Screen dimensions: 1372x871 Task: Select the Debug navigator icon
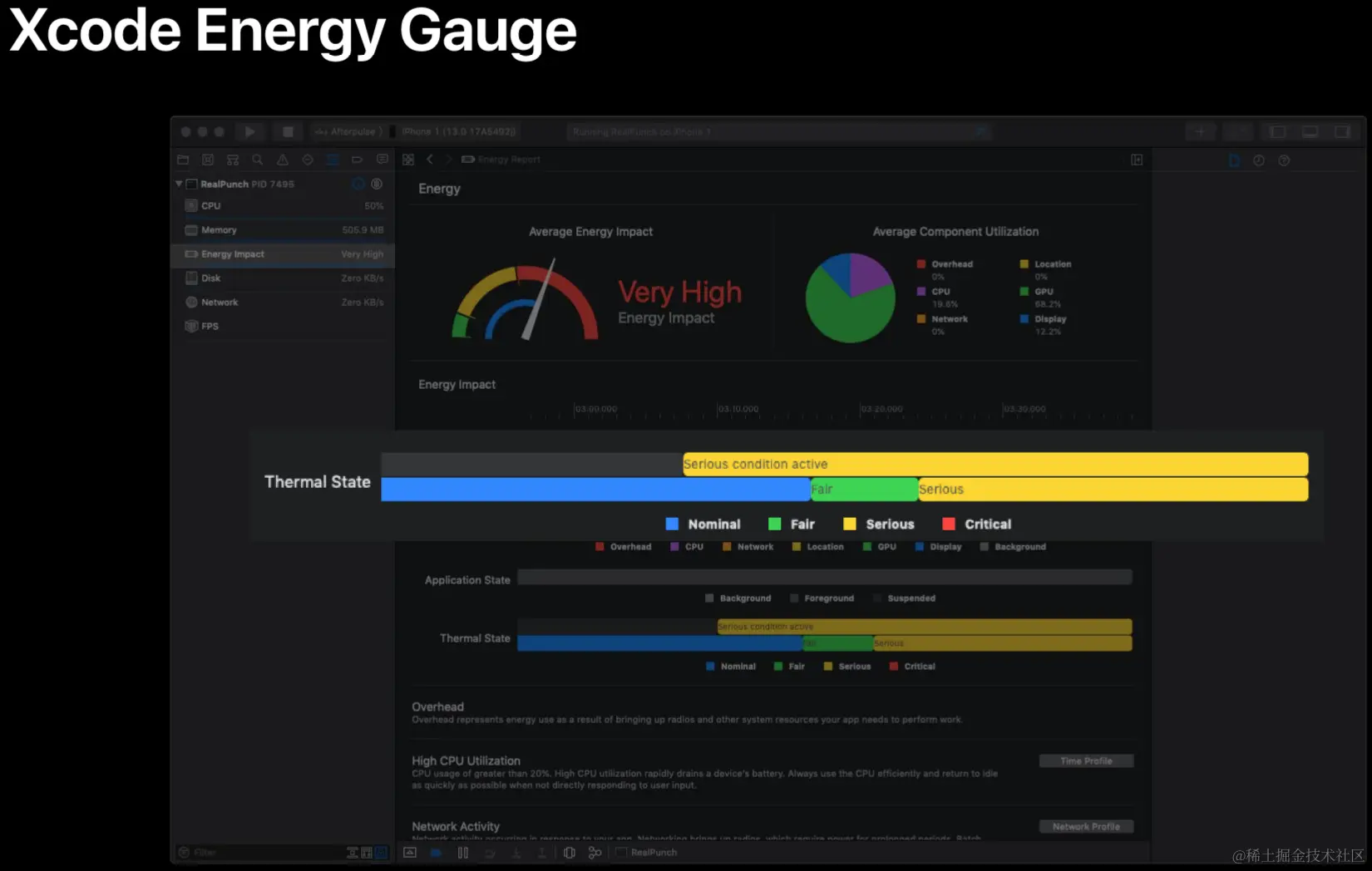click(x=333, y=160)
